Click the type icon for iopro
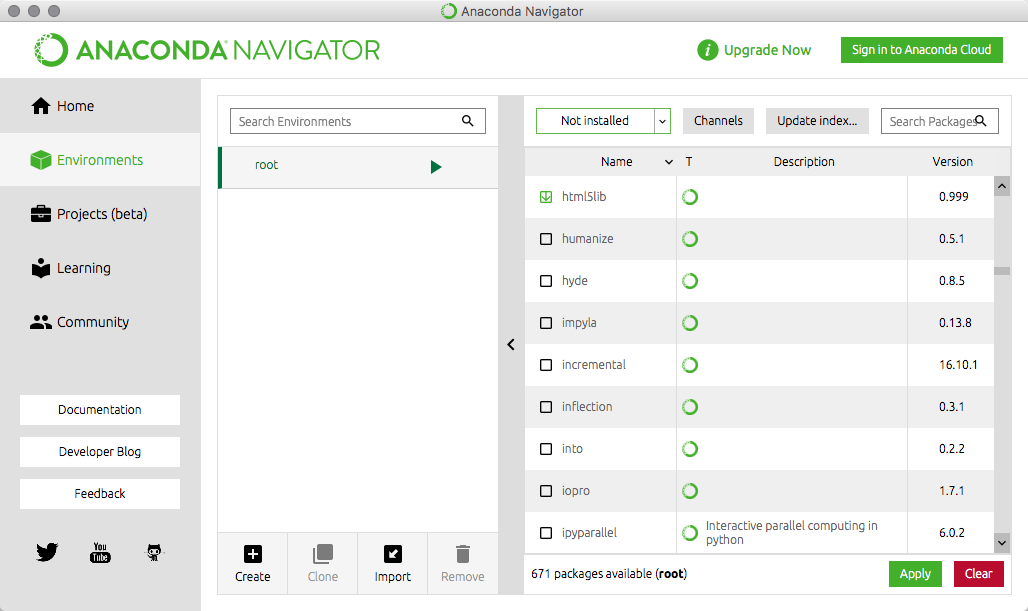The image size is (1028, 611). click(690, 490)
